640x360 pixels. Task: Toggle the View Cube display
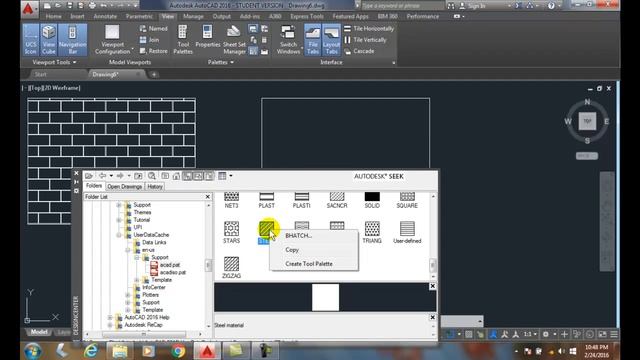pos(49,40)
